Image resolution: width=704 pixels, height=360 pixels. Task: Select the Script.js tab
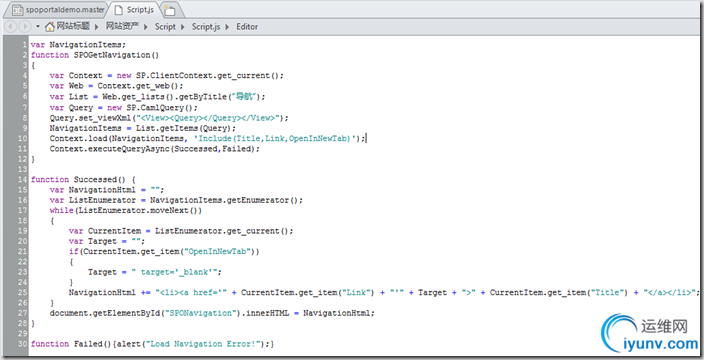tap(135, 10)
